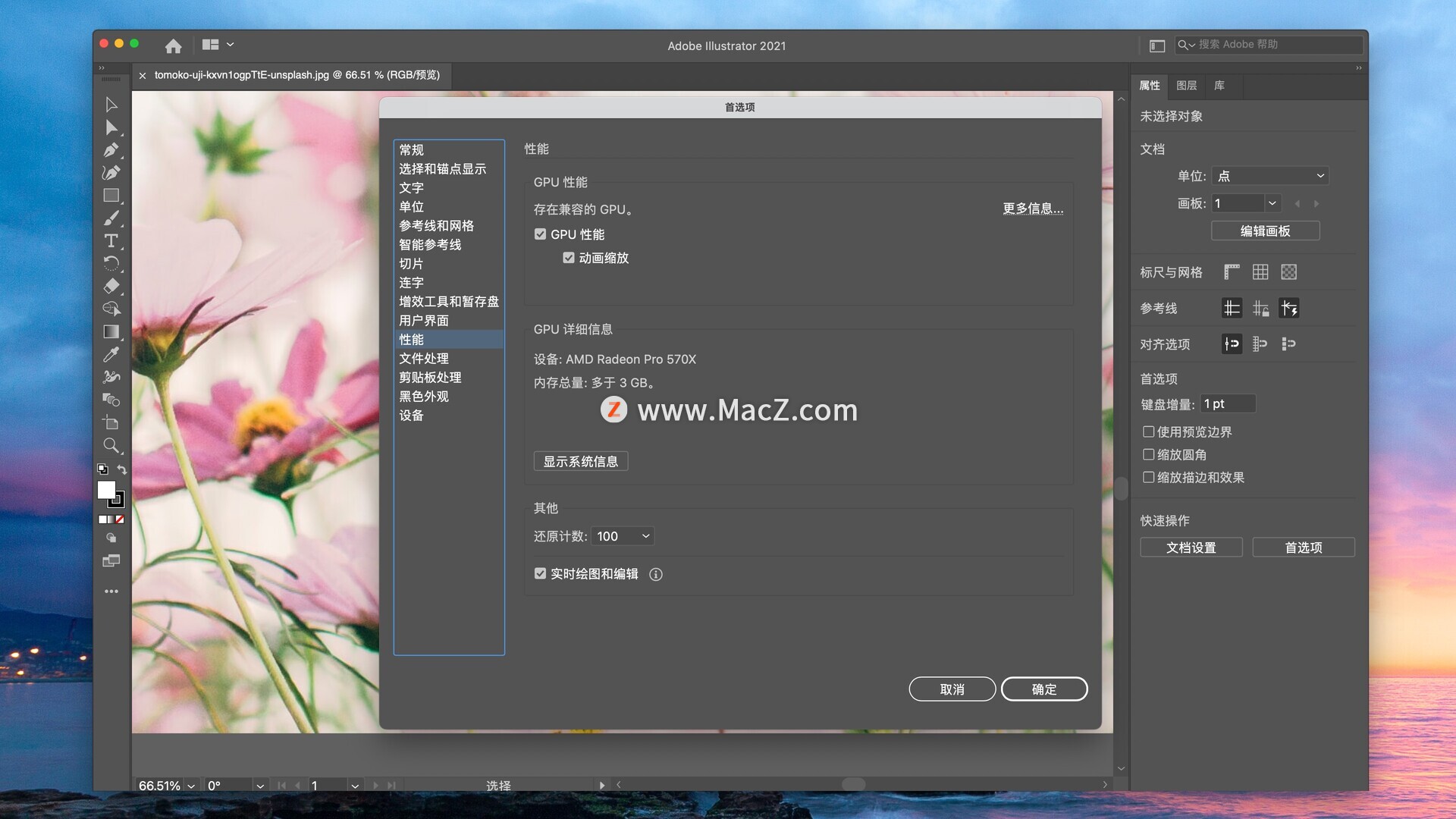The image size is (1456, 819).
Task: Select the Direct Selection tool
Action: (x=111, y=127)
